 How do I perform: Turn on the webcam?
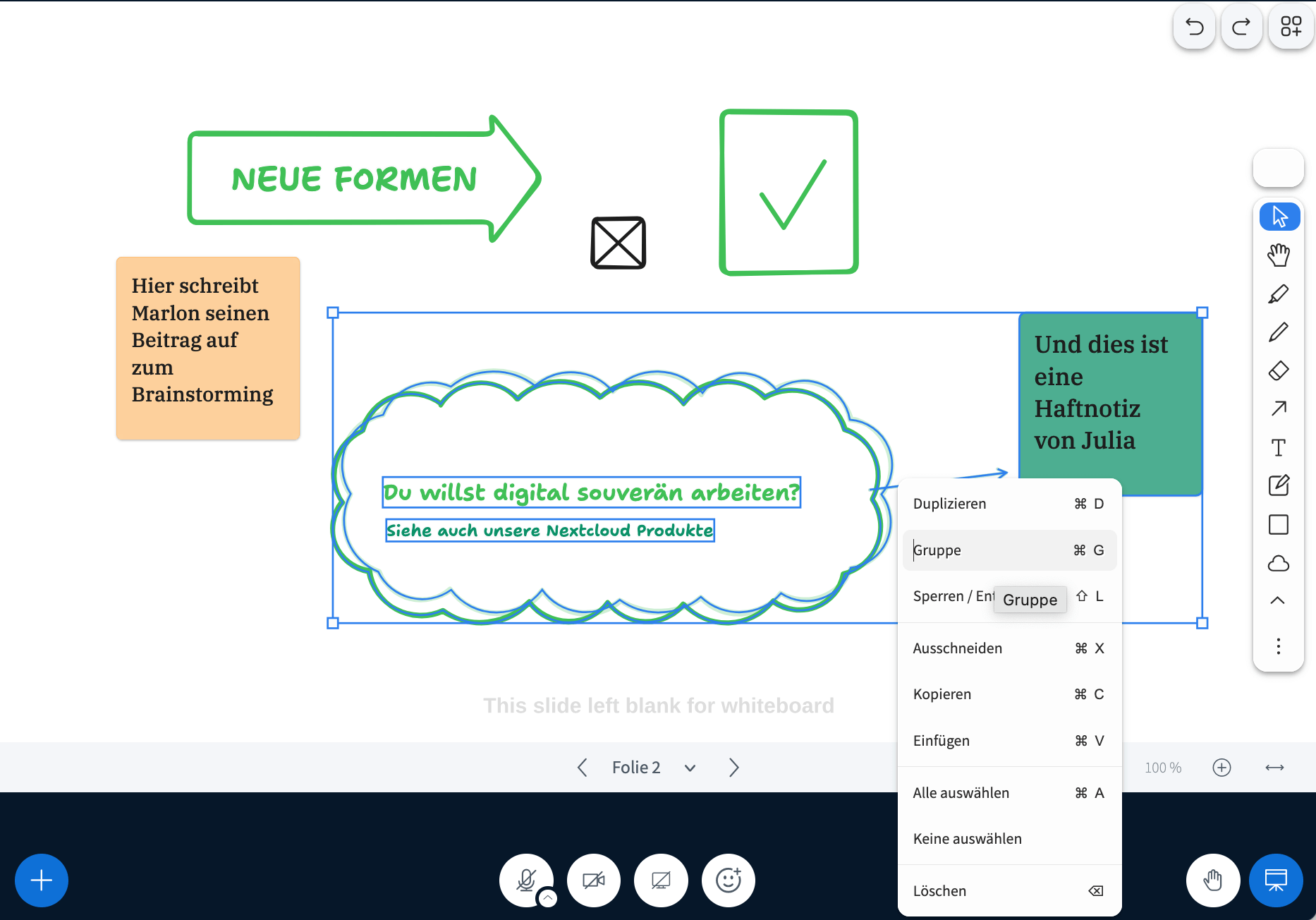coord(593,880)
